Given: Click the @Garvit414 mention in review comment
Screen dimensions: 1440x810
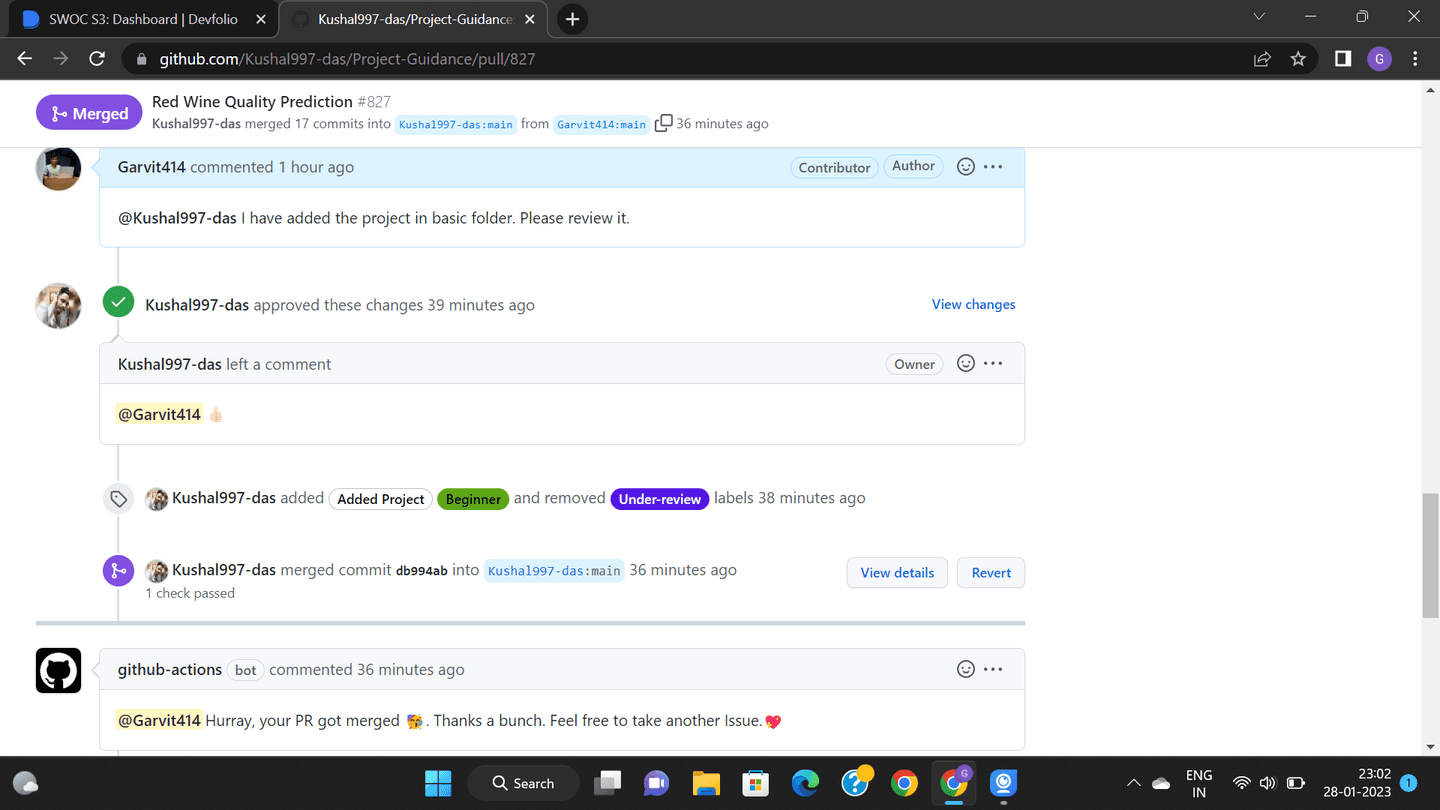Looking at the screenshot, I should (x=160, y=414).
